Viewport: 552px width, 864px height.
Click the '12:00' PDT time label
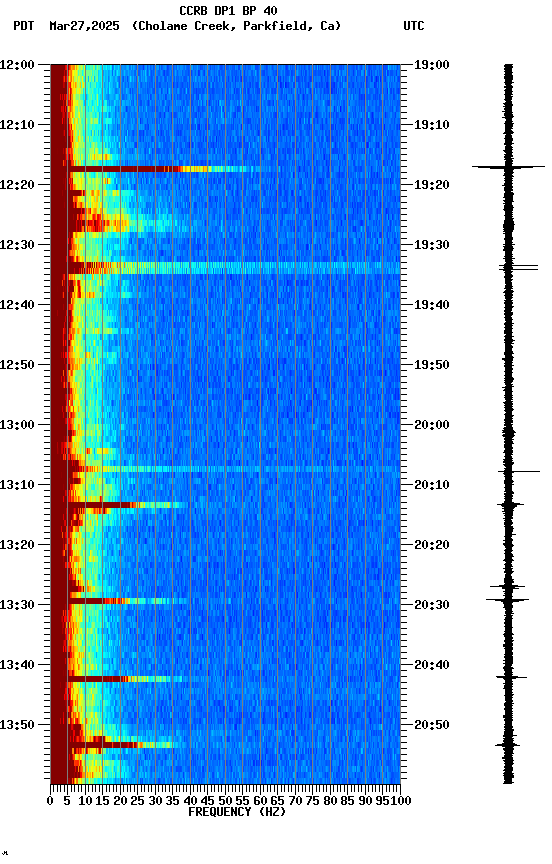click(x=17, y=65)
